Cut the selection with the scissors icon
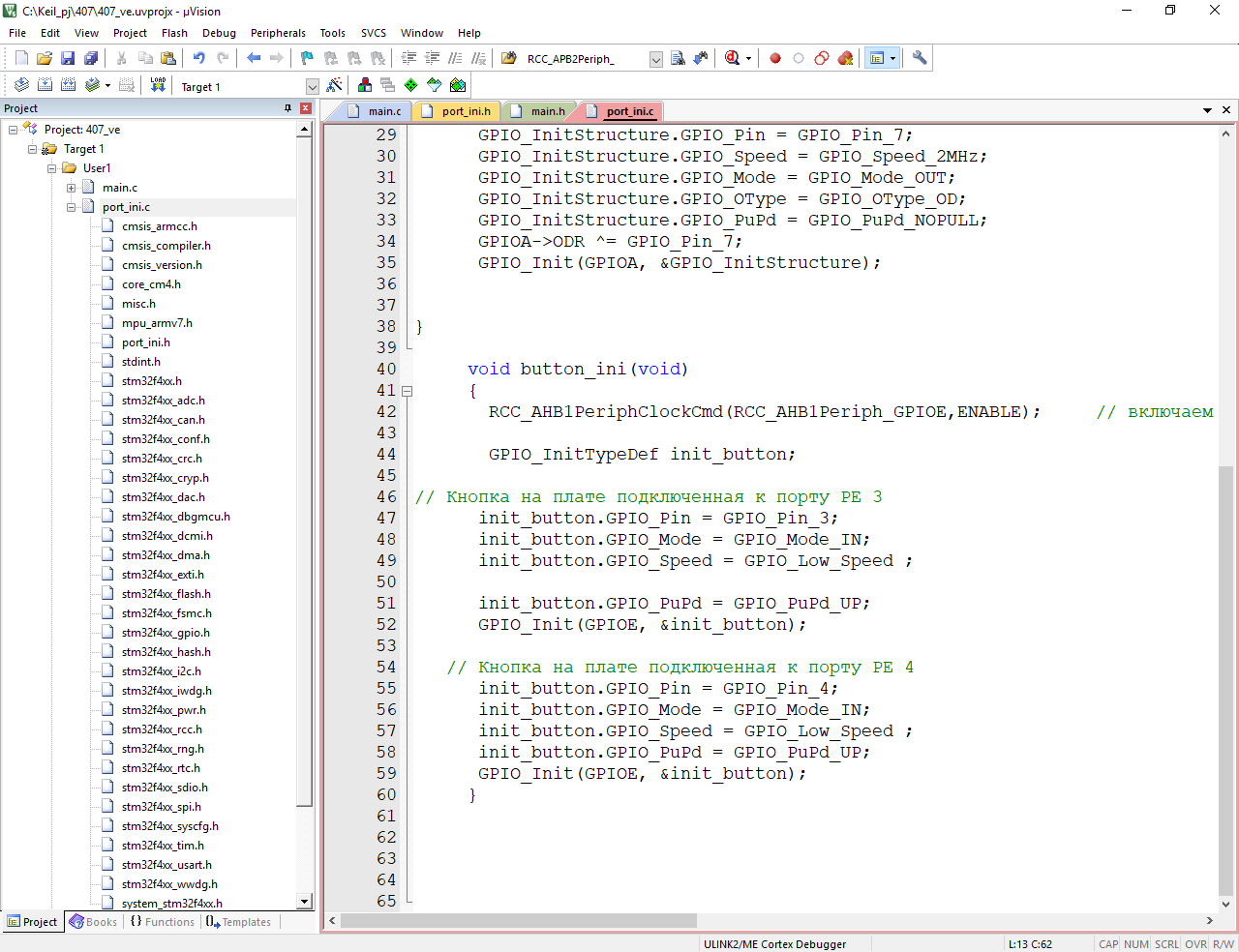 (122, 58)
